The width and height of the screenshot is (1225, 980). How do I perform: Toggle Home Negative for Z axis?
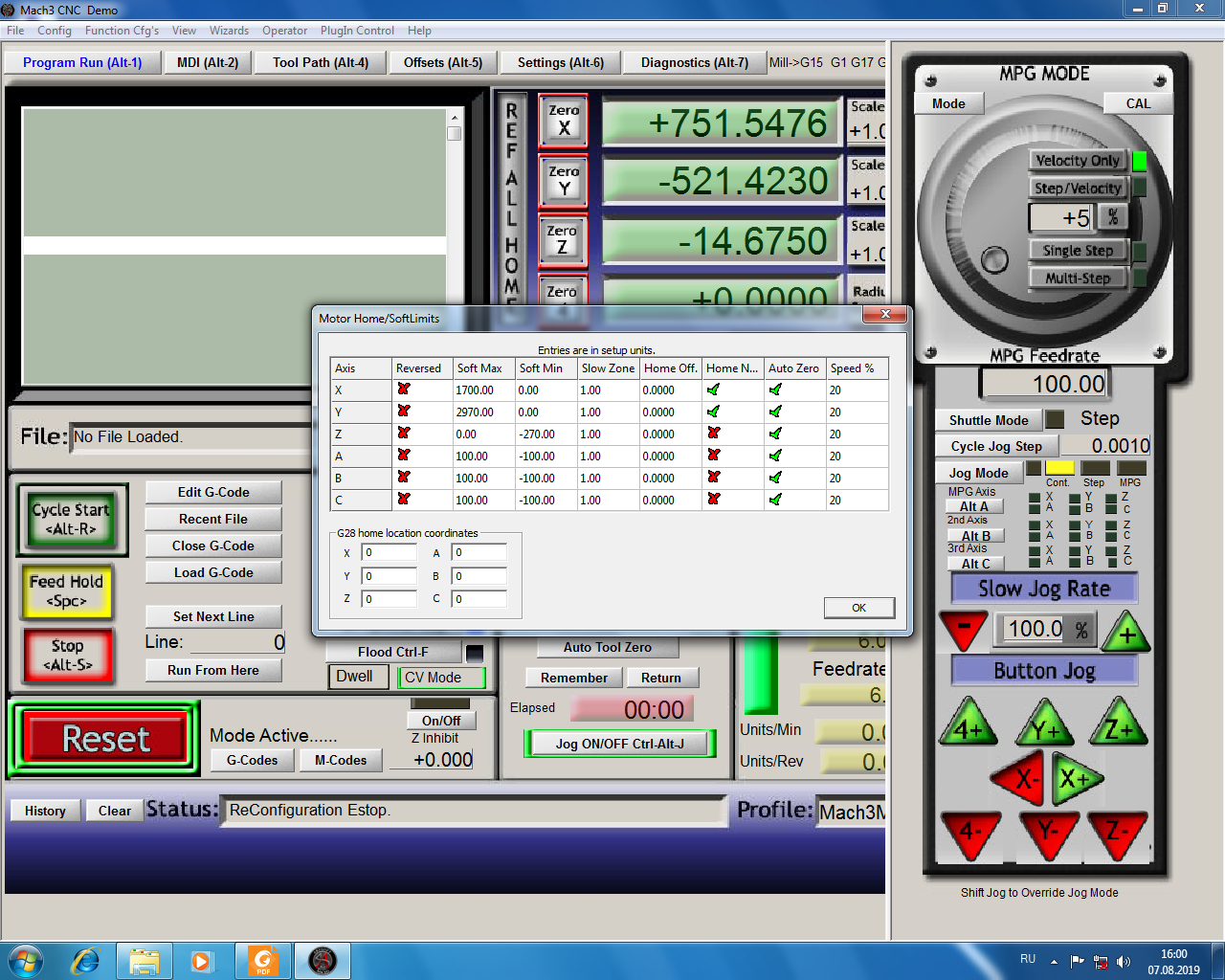713,434
